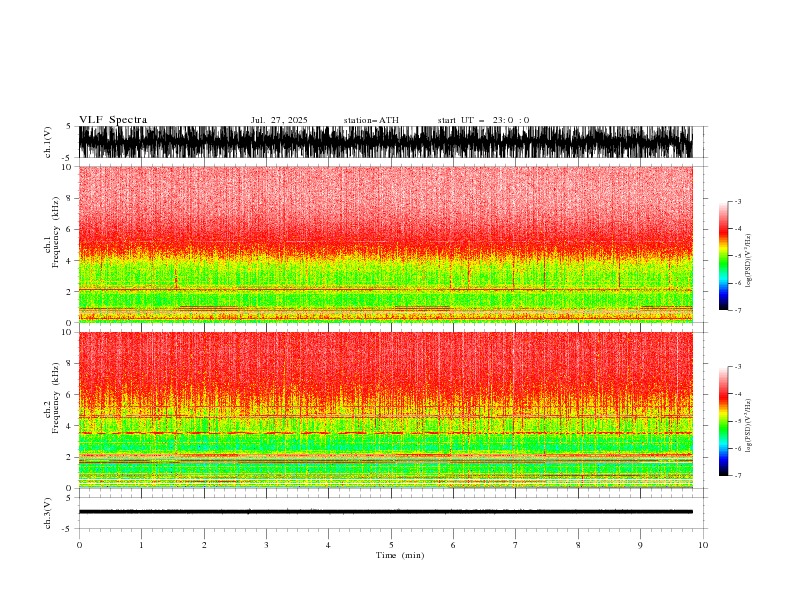Click the "-5" voltage tick beside ch.3(V)
Image resolution: width=792 pixels, height=612 pixels.
[x=68, y=529]
